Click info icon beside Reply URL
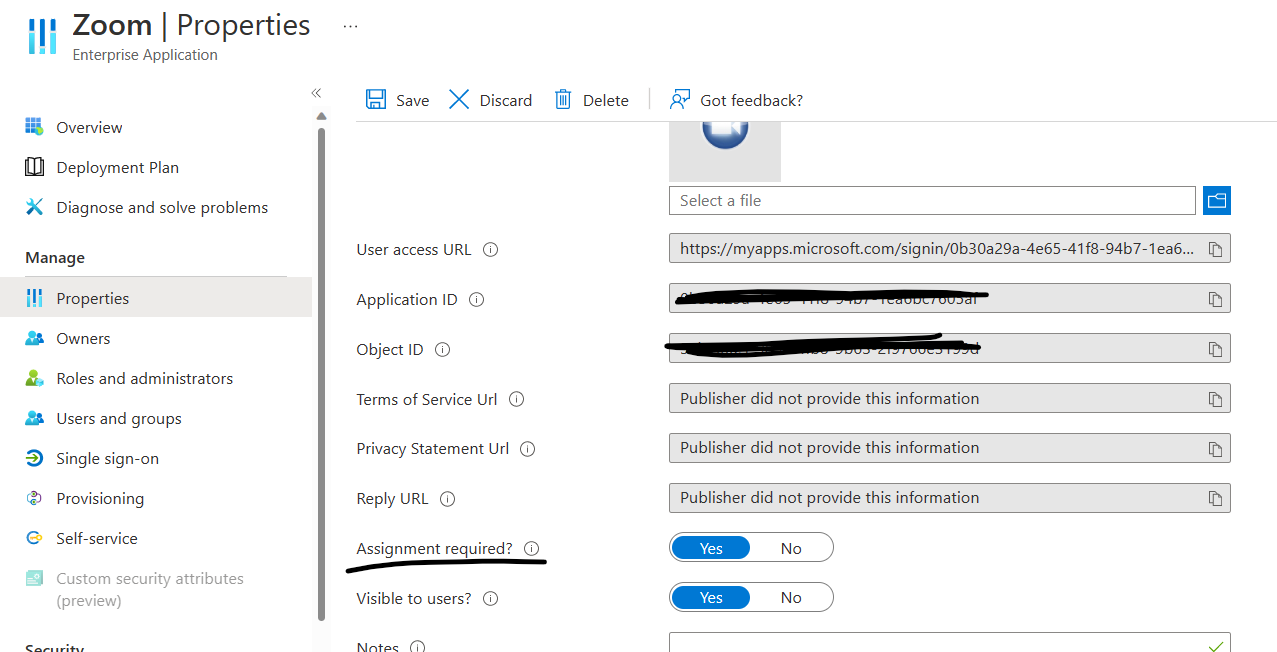This screenshot has height=652, width=1277. point(447,498)
